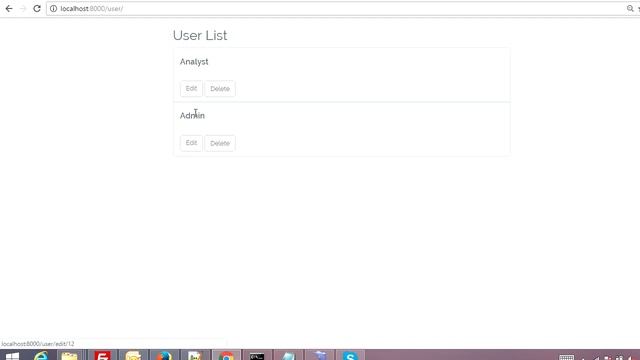Open the red FileZilla taskbar icon
This screenshot has height=360, width=640.
pyautogui.click(x=102, y=356)
